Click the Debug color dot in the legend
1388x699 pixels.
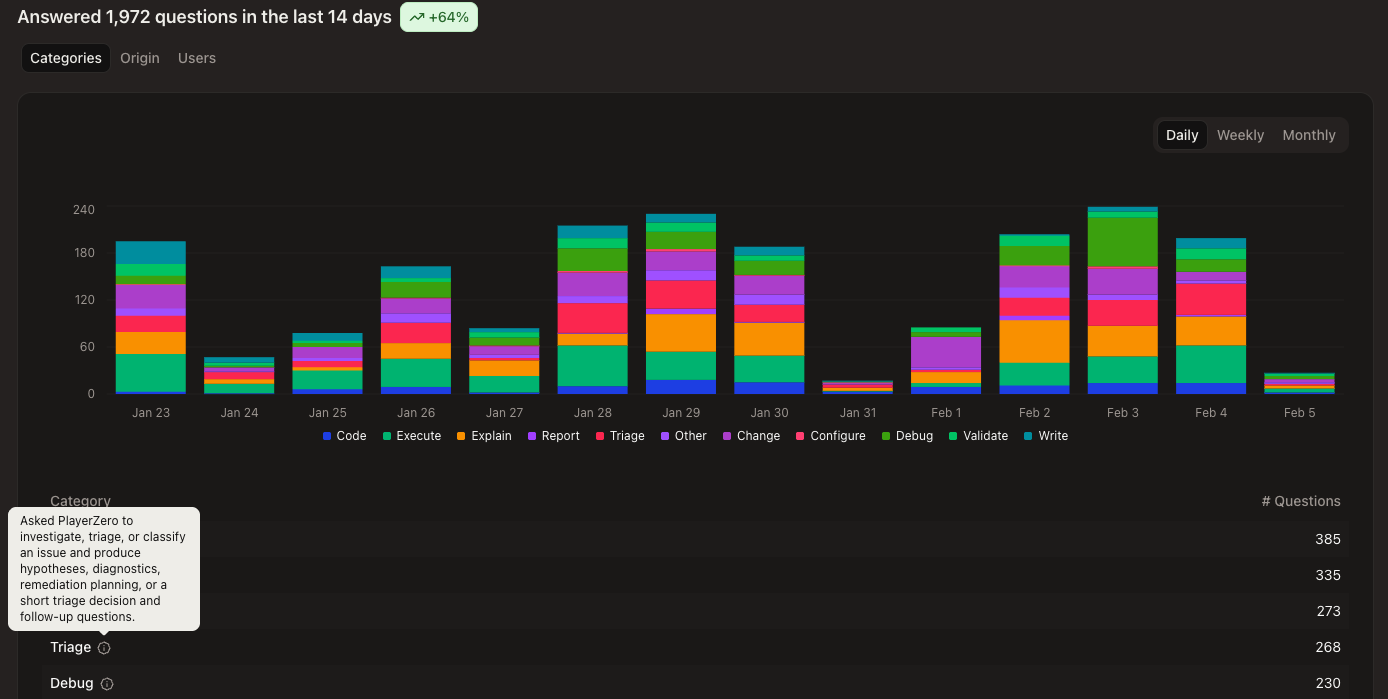pos(887,435)
